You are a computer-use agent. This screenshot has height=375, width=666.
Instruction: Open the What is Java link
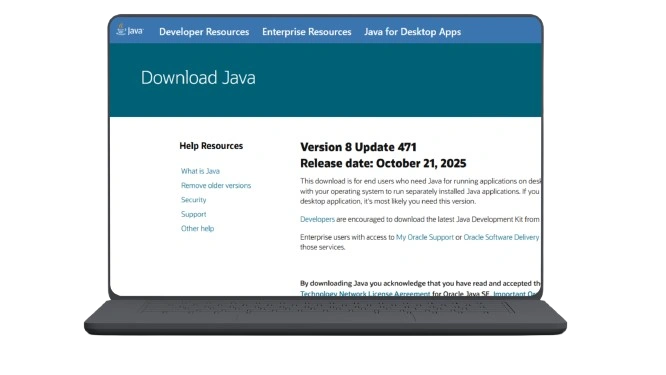click(200, 171)
